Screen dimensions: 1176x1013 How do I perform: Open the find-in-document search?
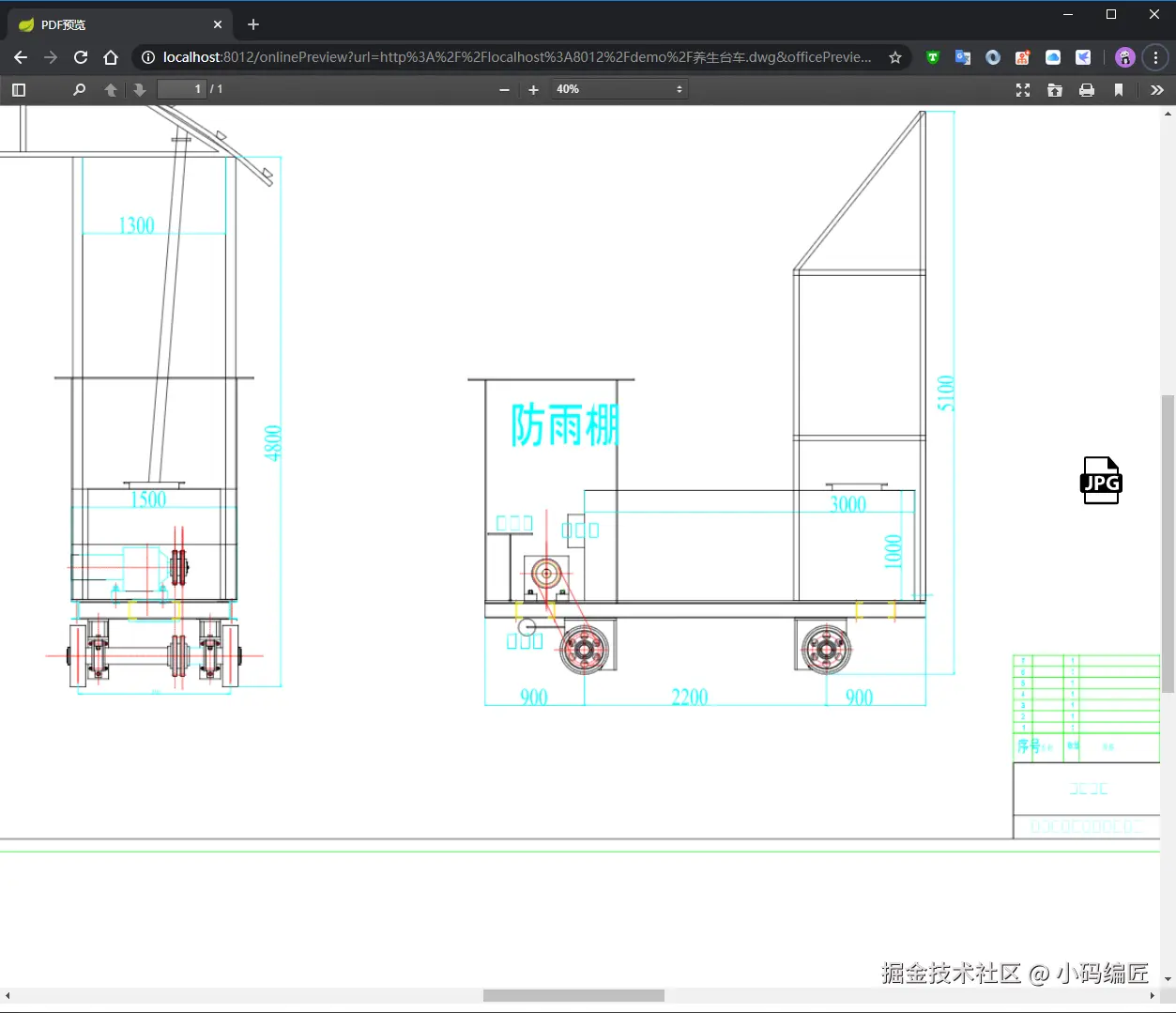click(x=79, y=89)
